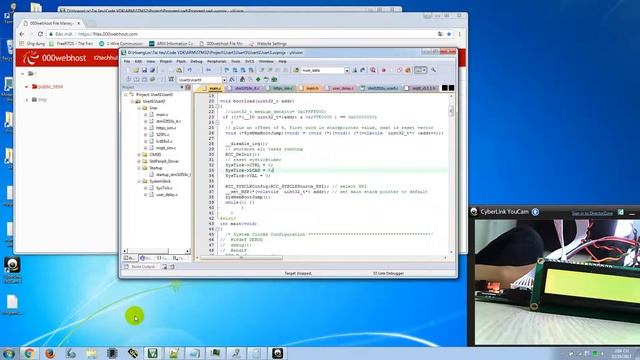Click the Start/Stop Debug Session magnifier icon
The image size is (640, 360).
click(x=373, y=70)
